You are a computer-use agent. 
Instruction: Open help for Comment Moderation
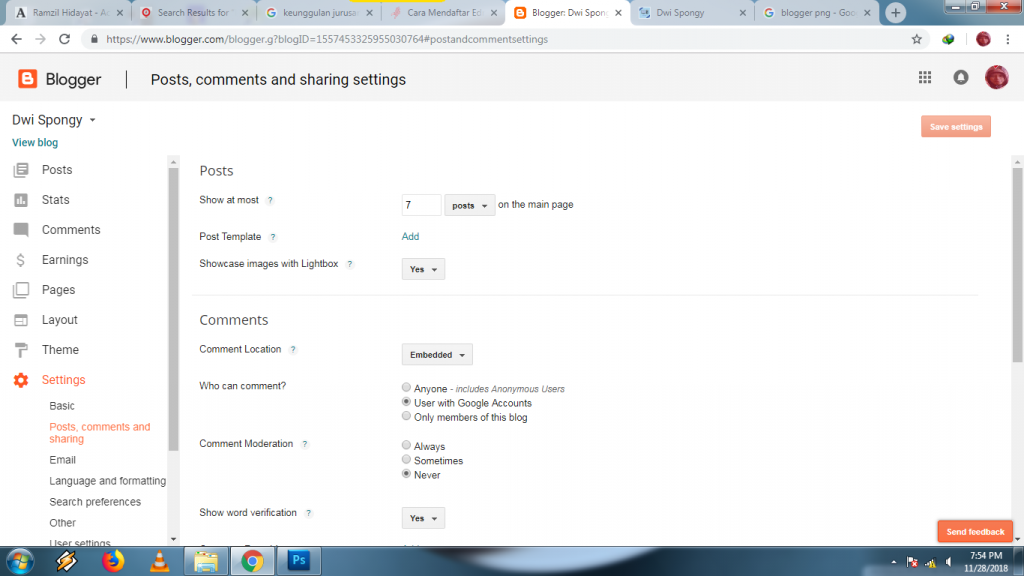[305, 444]
